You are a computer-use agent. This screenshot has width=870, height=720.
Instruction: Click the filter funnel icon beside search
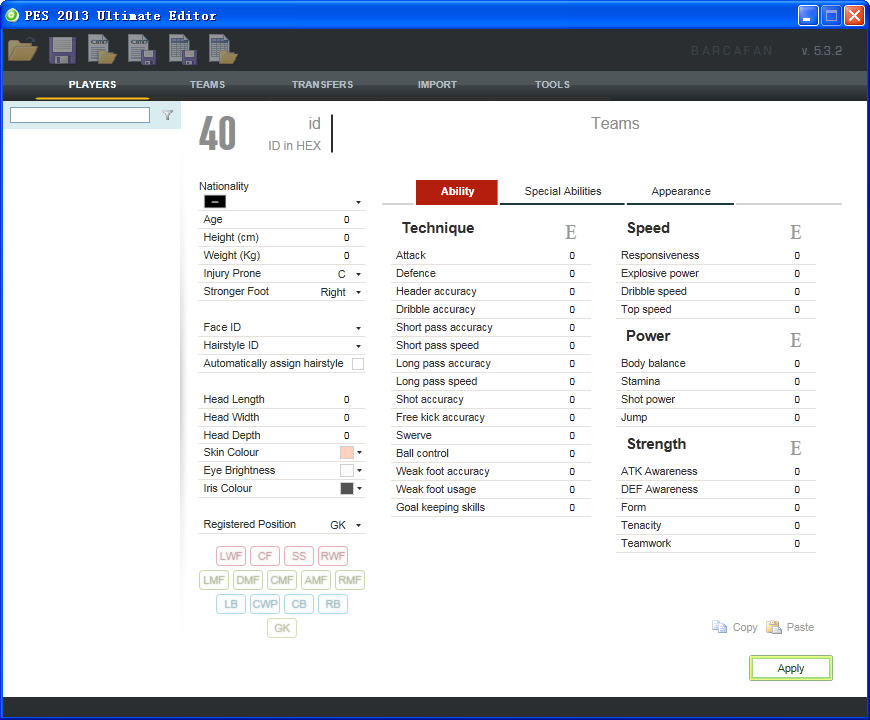pyautogui.click(x=167, y=115)
